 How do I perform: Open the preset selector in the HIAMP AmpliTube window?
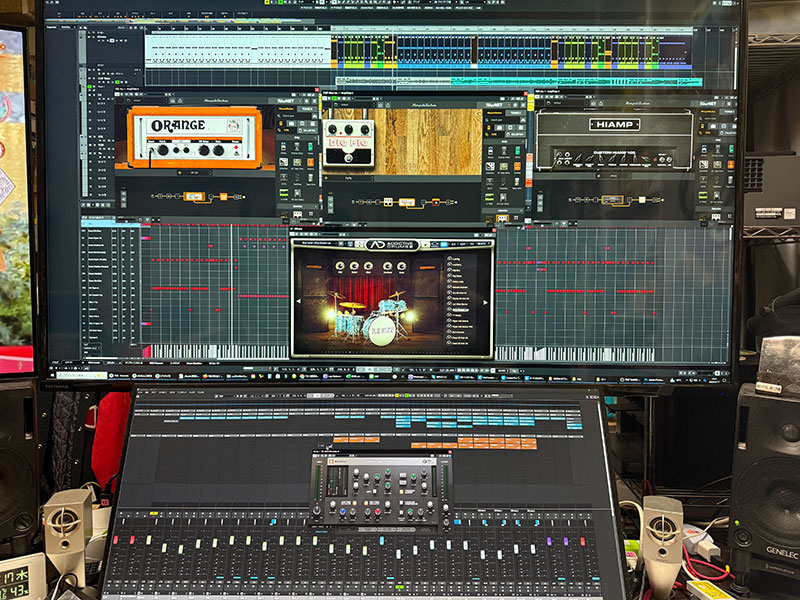click(566, 103)
